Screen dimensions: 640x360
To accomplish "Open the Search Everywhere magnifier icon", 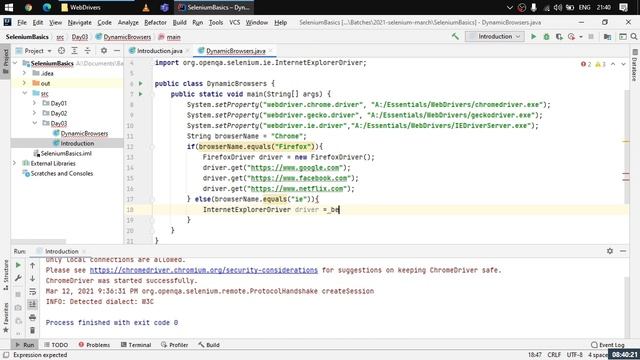I will tap(634, 36).
